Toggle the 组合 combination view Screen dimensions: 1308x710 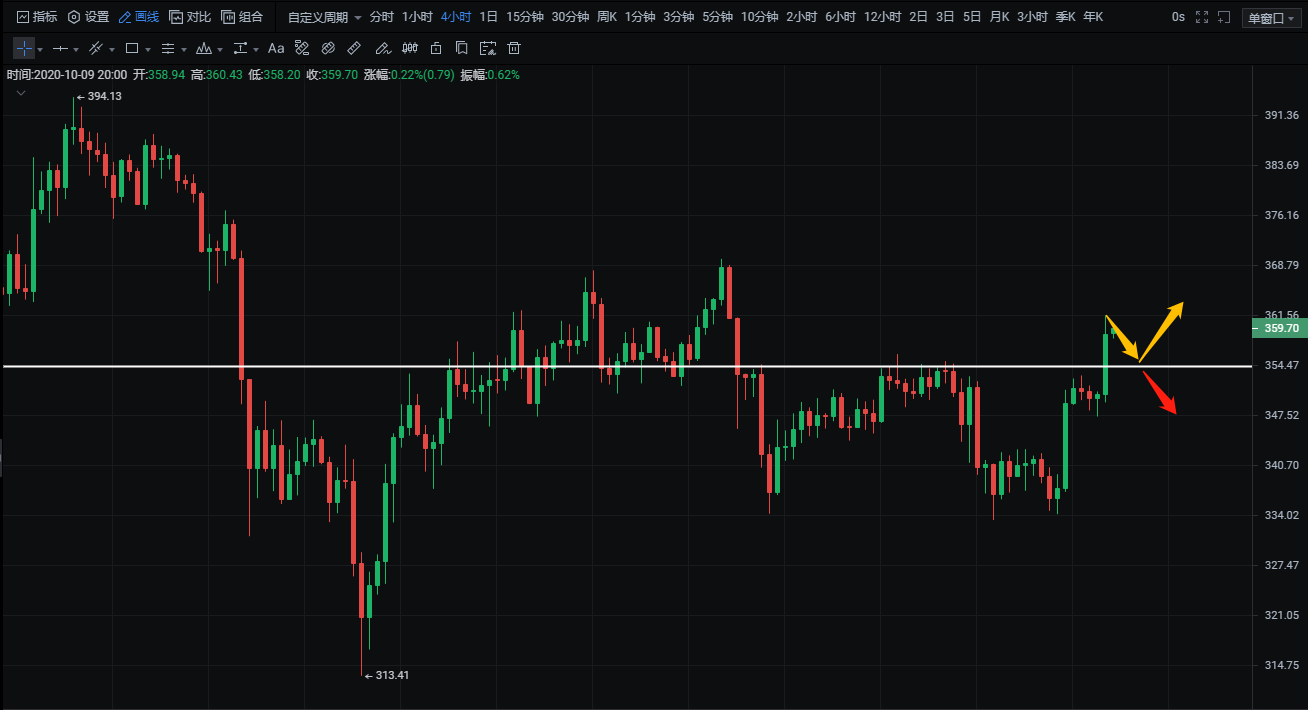pyautogui.click(x=242, y=17)
